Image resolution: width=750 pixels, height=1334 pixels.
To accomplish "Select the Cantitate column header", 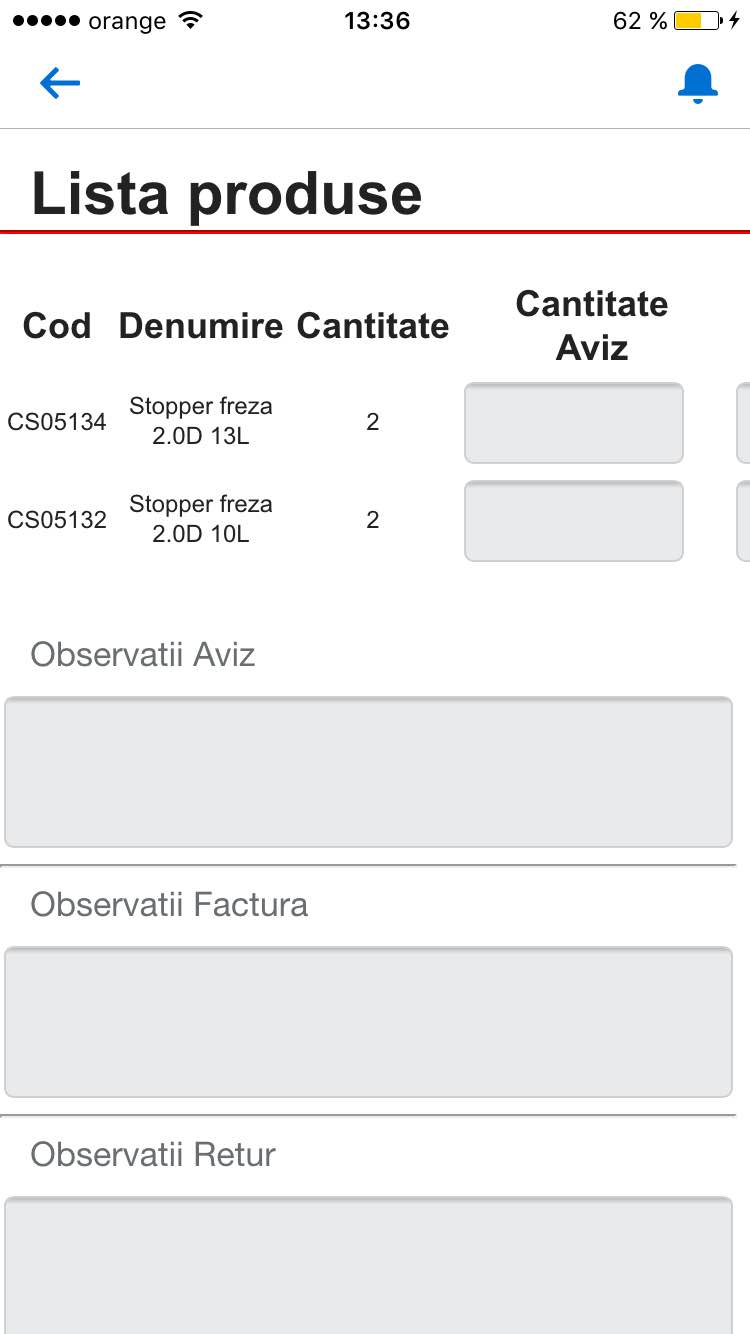I will pyautogui.click(x=373, y=326).
